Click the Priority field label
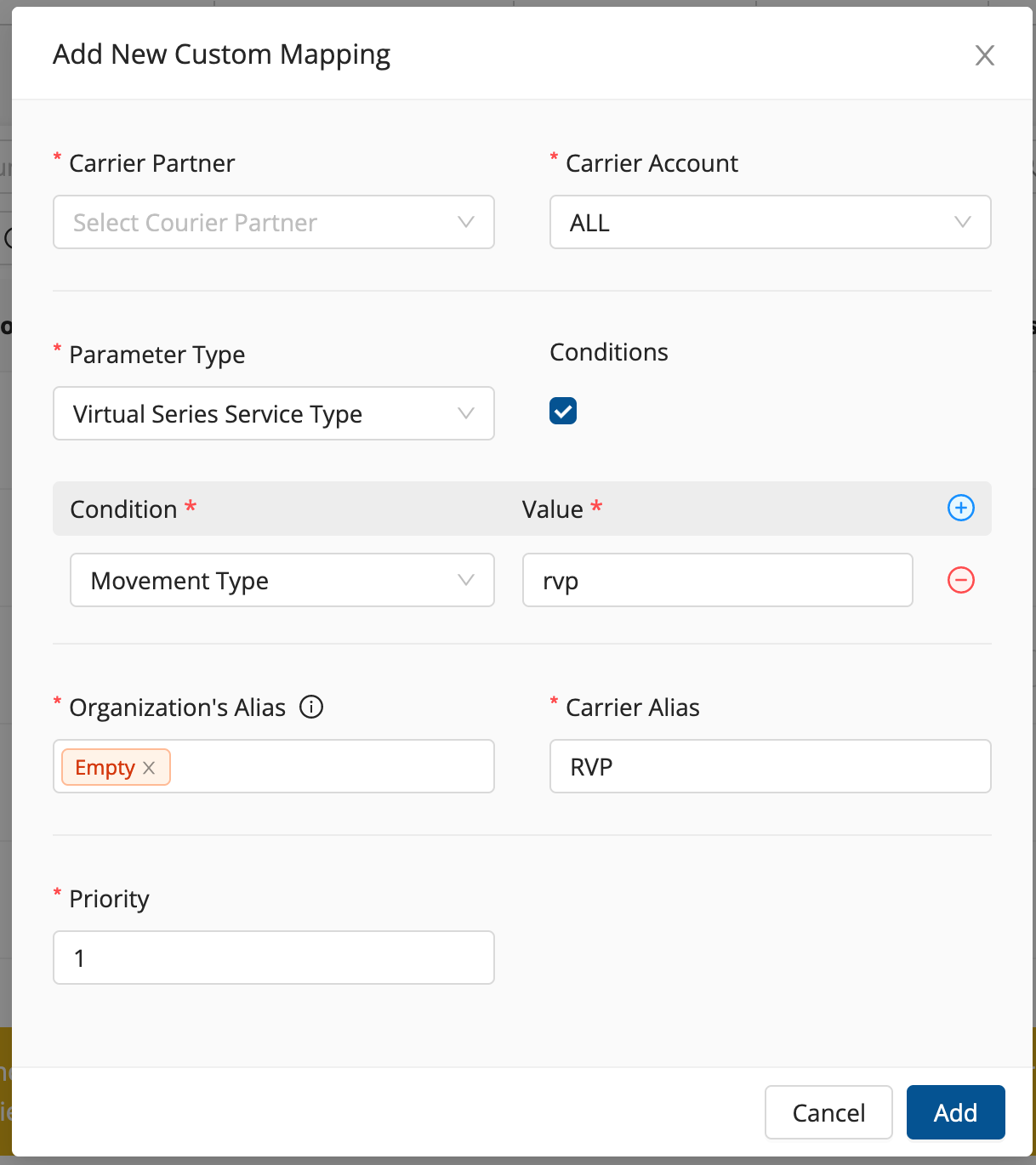1036x1165 pixels. [109, 899]
